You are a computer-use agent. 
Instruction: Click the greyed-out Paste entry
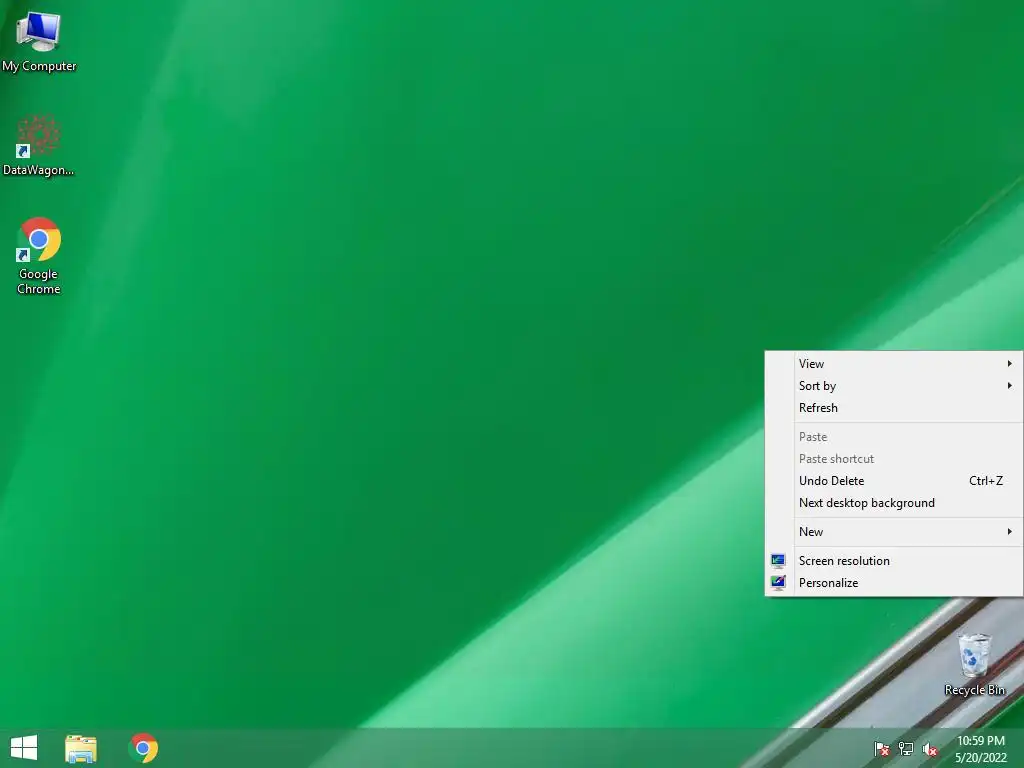893,437
